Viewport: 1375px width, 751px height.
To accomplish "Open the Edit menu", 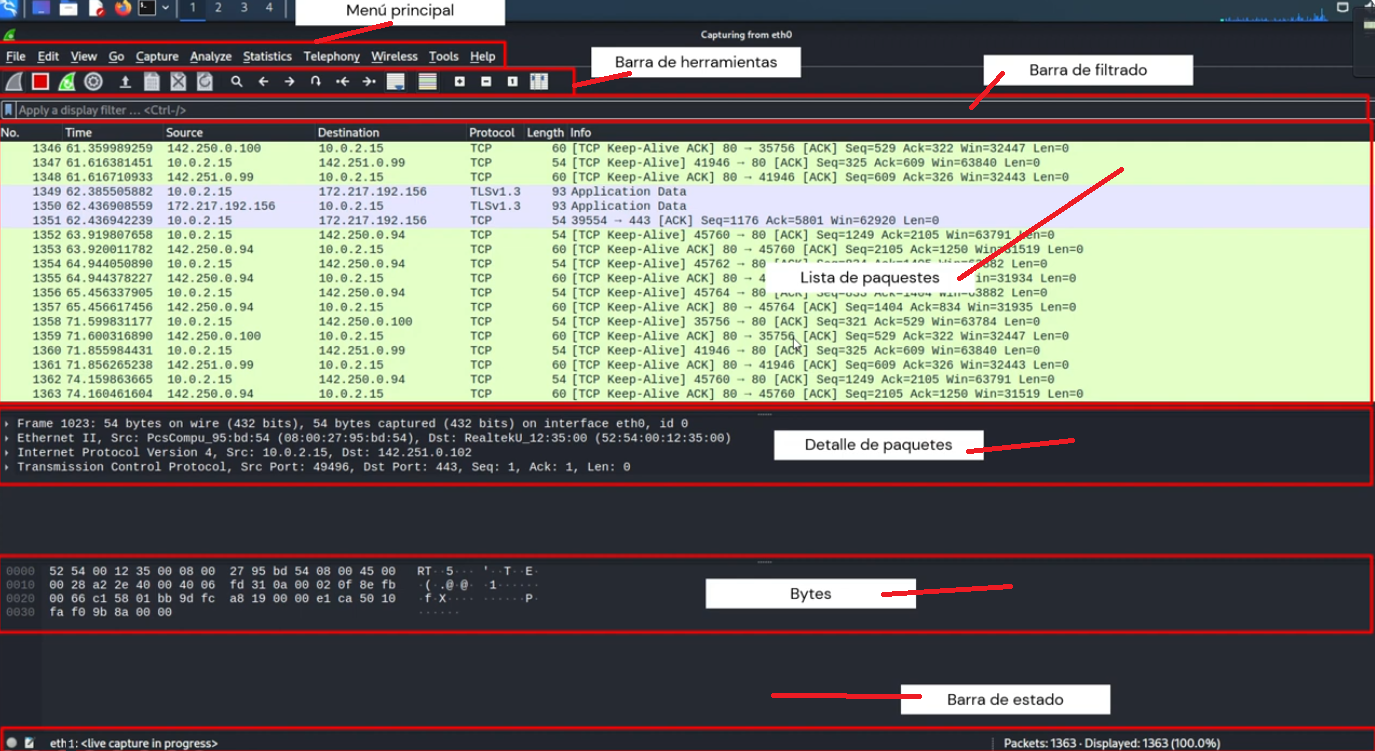I will click(48, 57).
